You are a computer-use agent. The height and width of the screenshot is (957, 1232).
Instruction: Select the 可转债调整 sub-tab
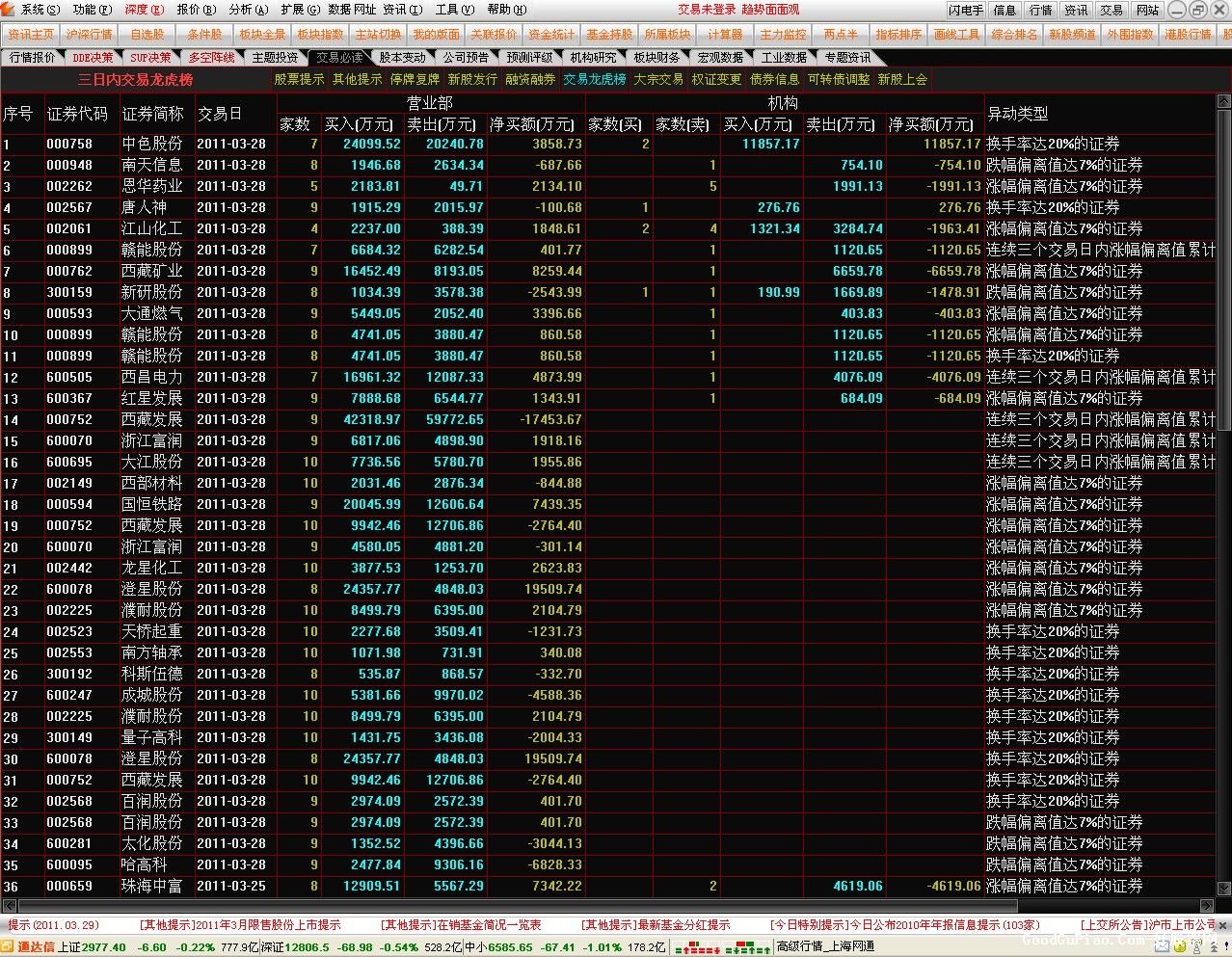tap(839, 79)
